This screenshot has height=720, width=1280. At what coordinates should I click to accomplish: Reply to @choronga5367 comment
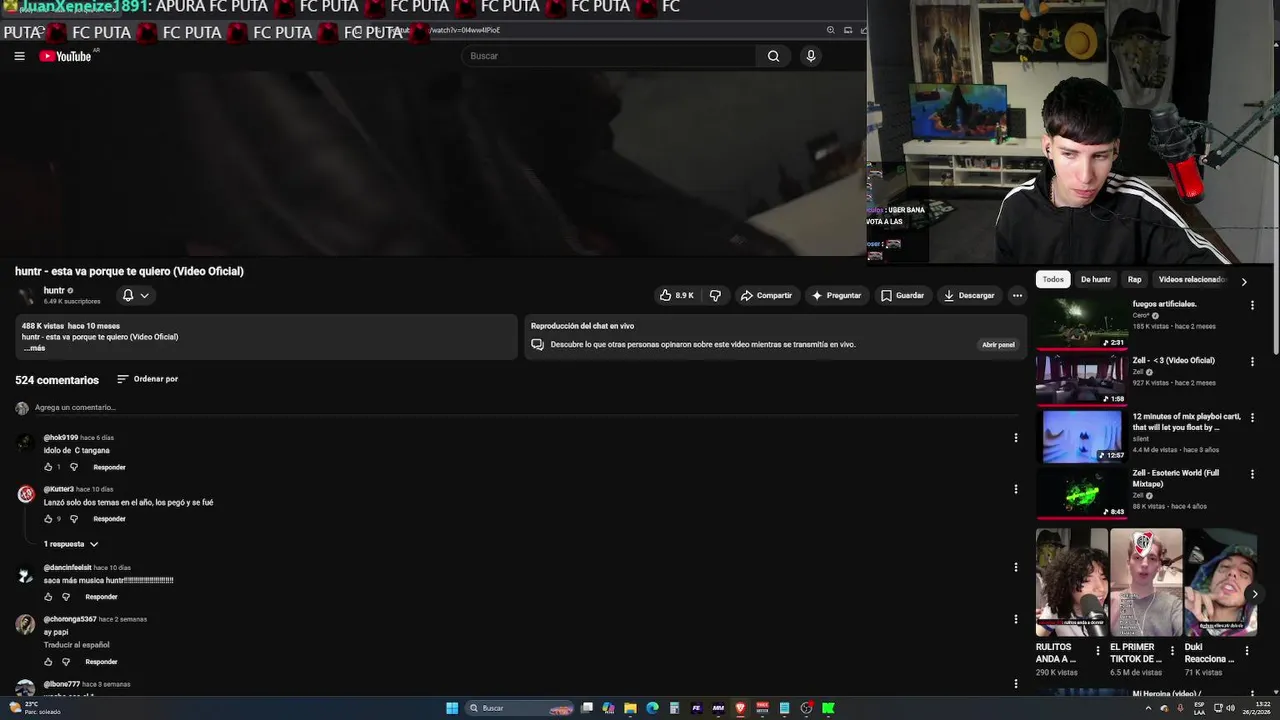[x=101, y=662]
